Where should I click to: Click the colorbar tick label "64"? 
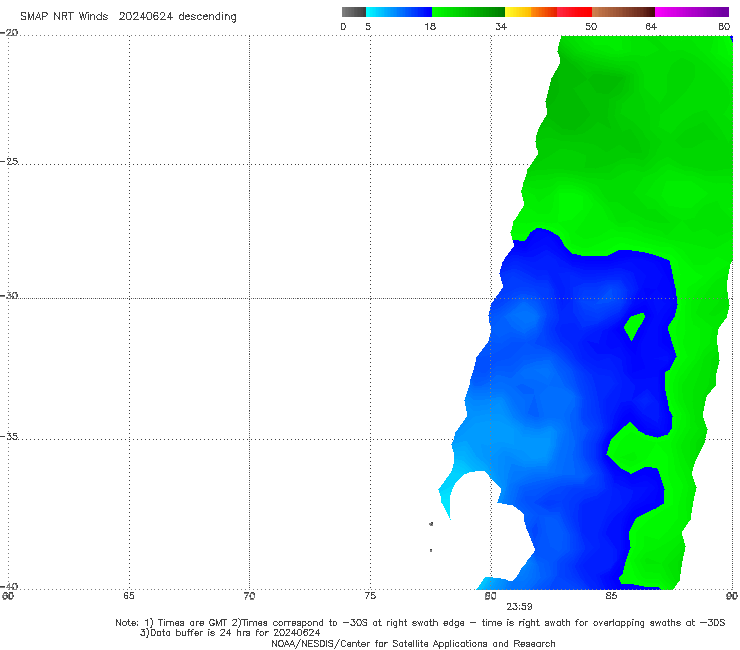pos(651,26)
